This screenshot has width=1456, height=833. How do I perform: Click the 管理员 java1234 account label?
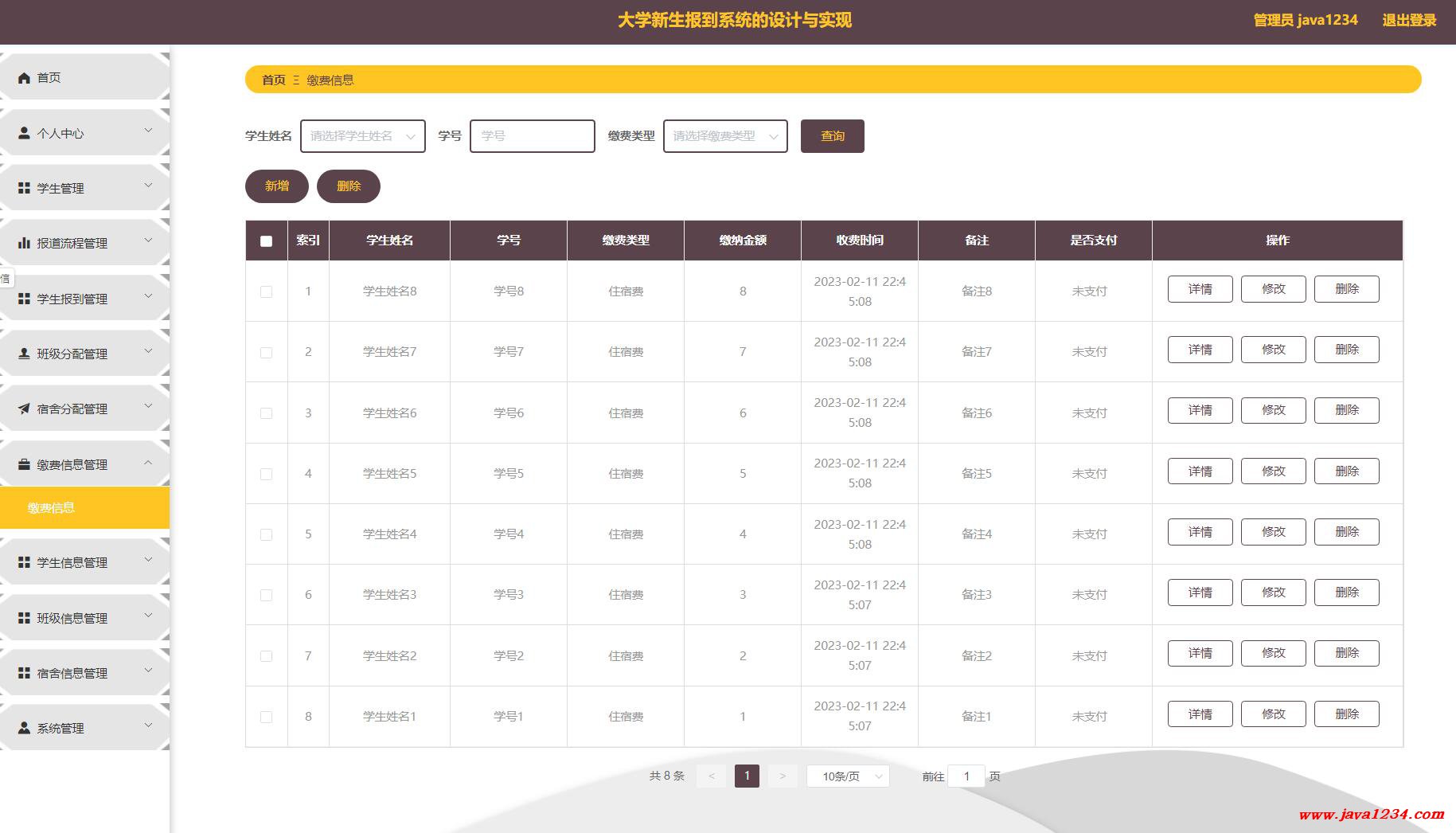pos(1306,21)
